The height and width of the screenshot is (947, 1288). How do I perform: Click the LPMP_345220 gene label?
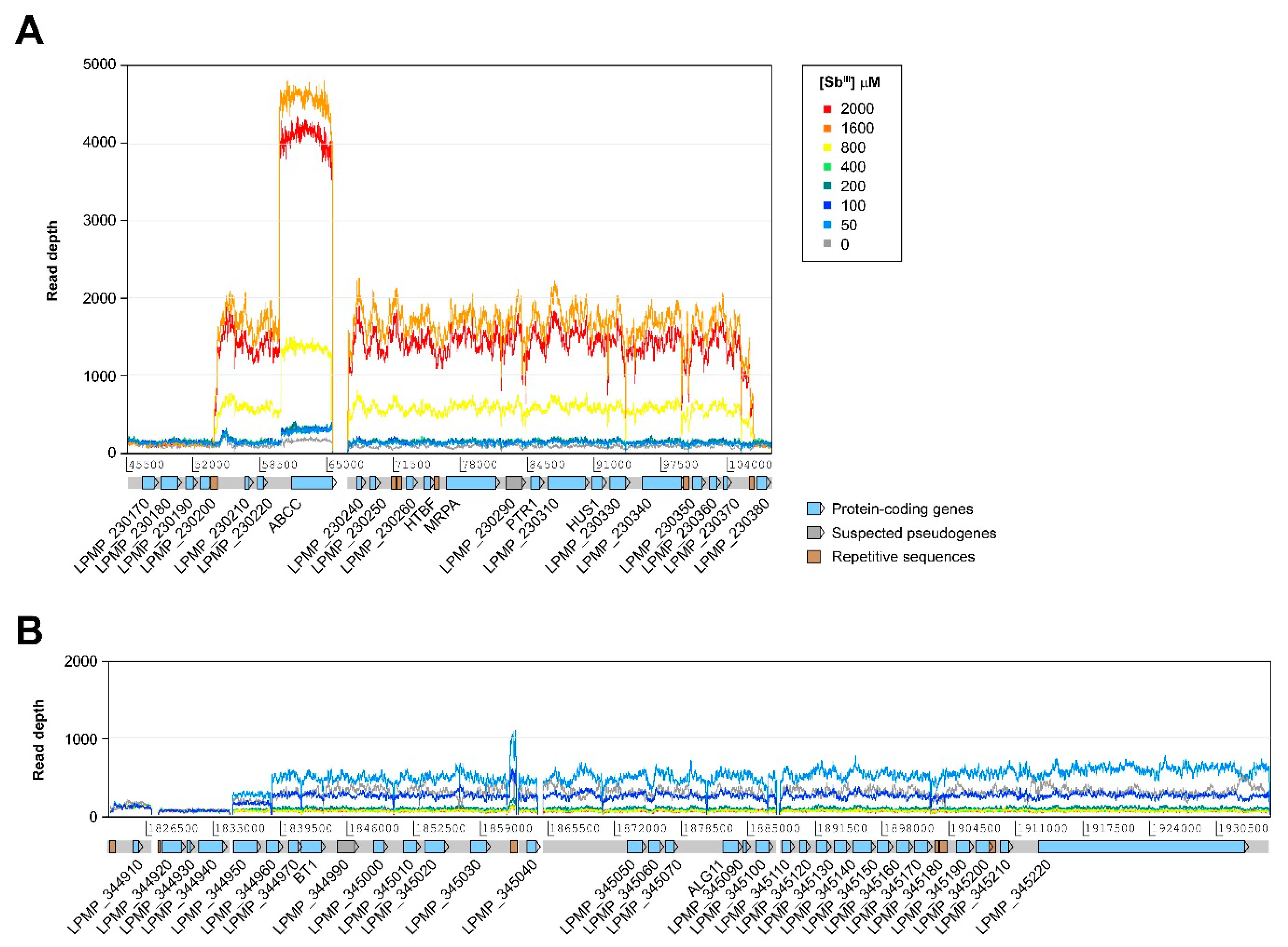pos(1013,897)
